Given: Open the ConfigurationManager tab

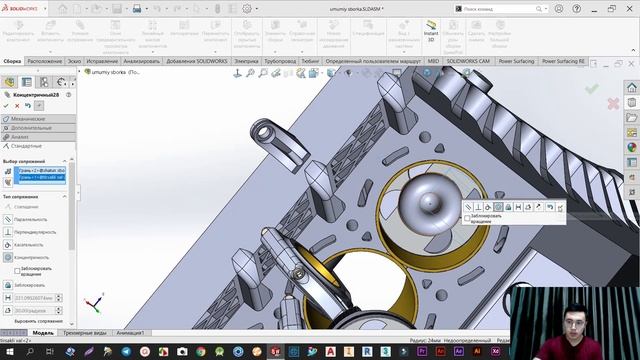Looking at the screenshot, I should (x=44, y=82).
